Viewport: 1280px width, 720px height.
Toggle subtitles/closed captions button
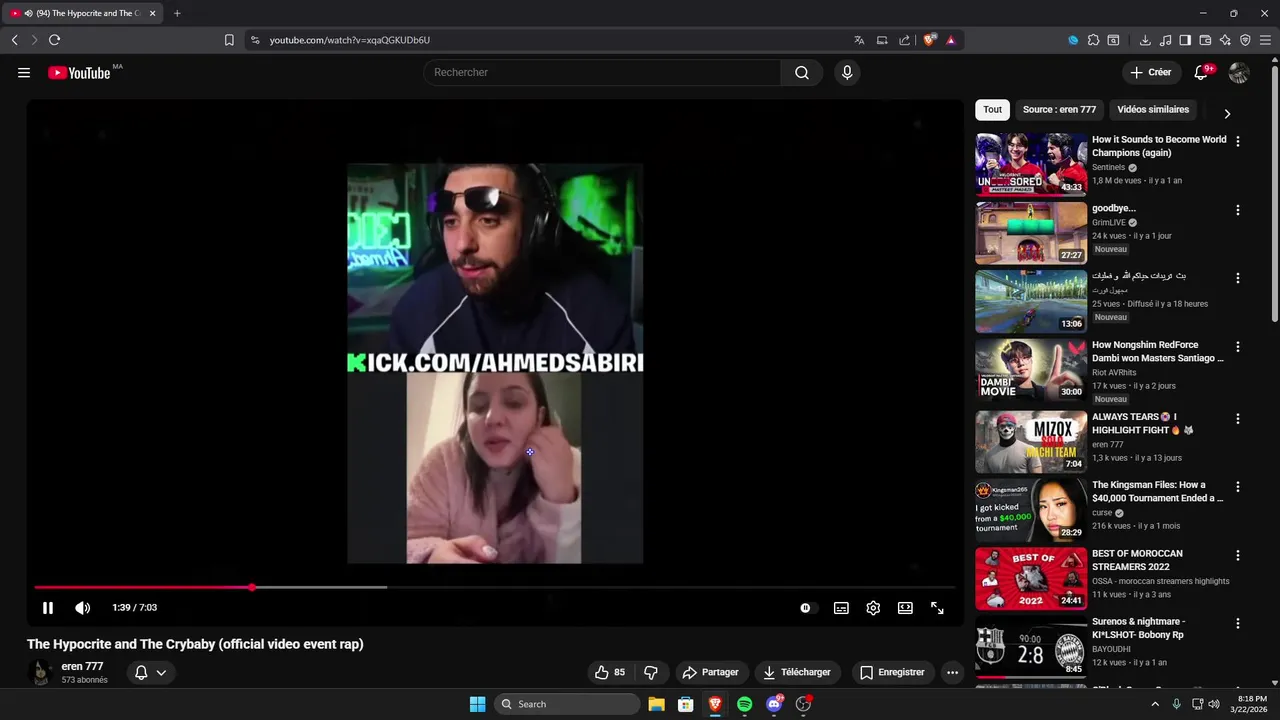[841, 608]
